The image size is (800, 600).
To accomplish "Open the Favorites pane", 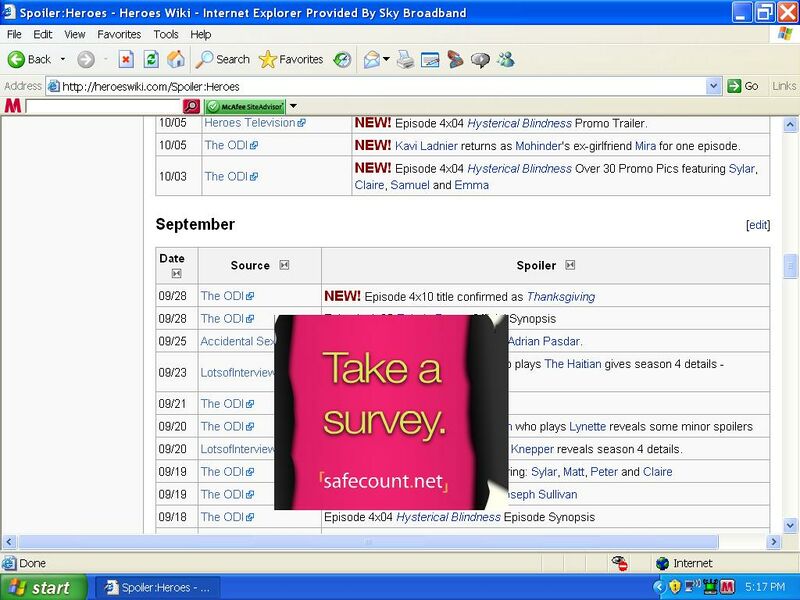I will [291, 60].
